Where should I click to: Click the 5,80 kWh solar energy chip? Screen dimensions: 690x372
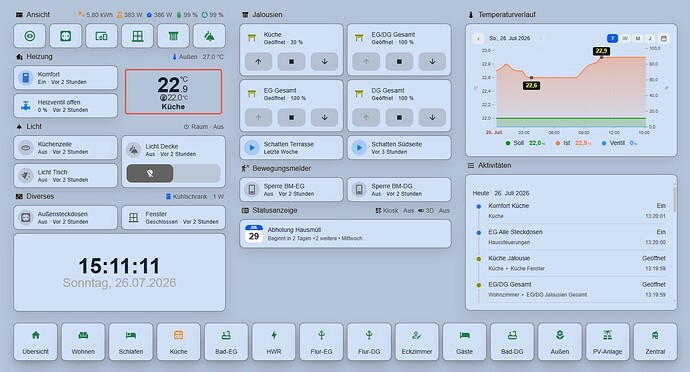(95, 15)
